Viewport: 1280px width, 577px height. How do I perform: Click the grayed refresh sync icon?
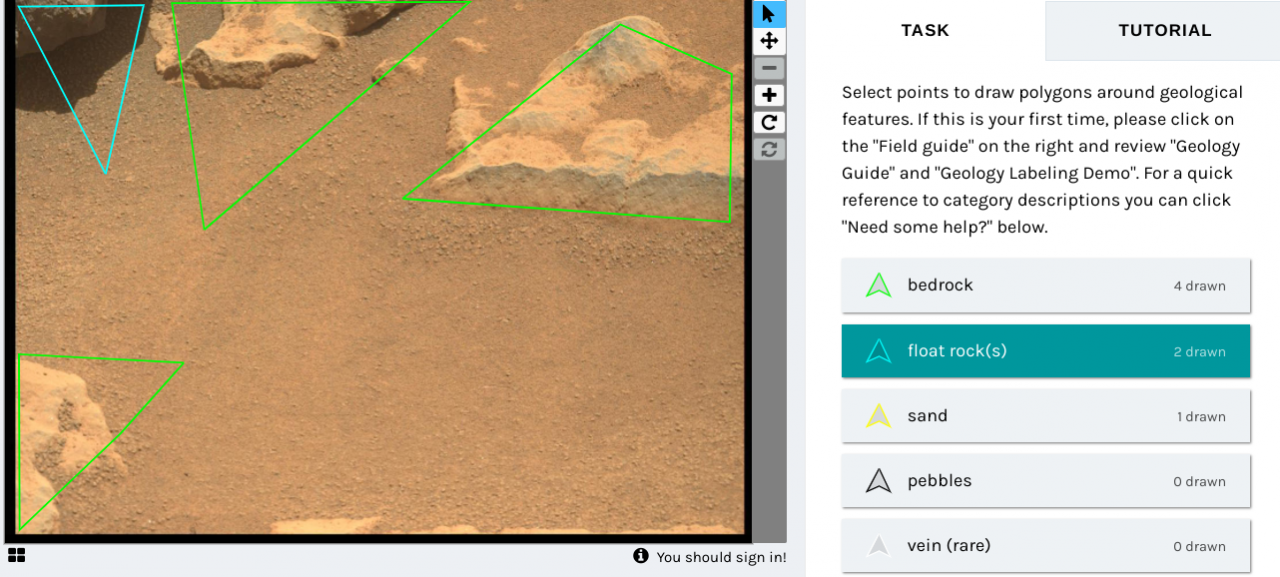tap(769, 149)
